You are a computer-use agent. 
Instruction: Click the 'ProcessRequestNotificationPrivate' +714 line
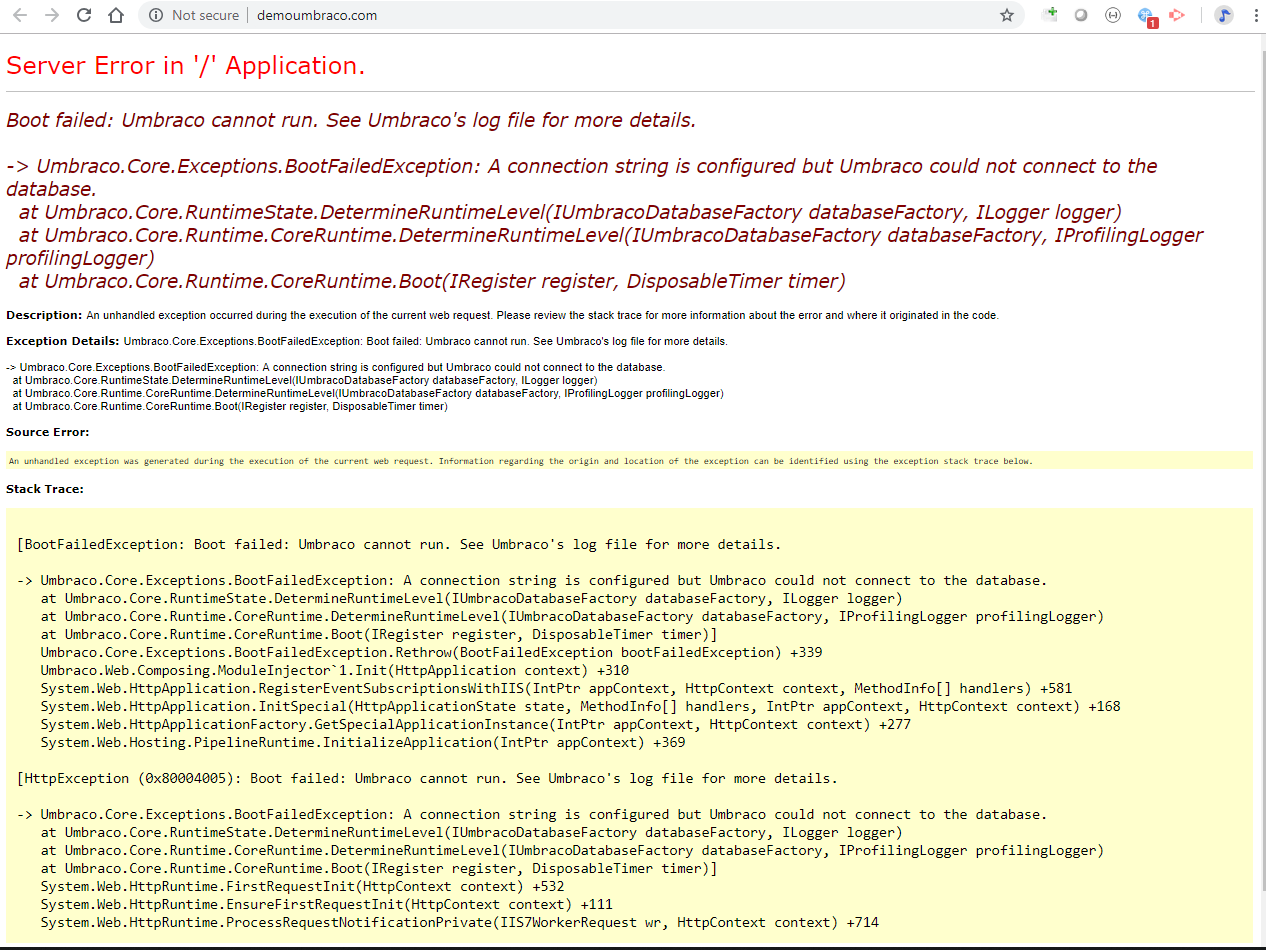tap(460, 922)
